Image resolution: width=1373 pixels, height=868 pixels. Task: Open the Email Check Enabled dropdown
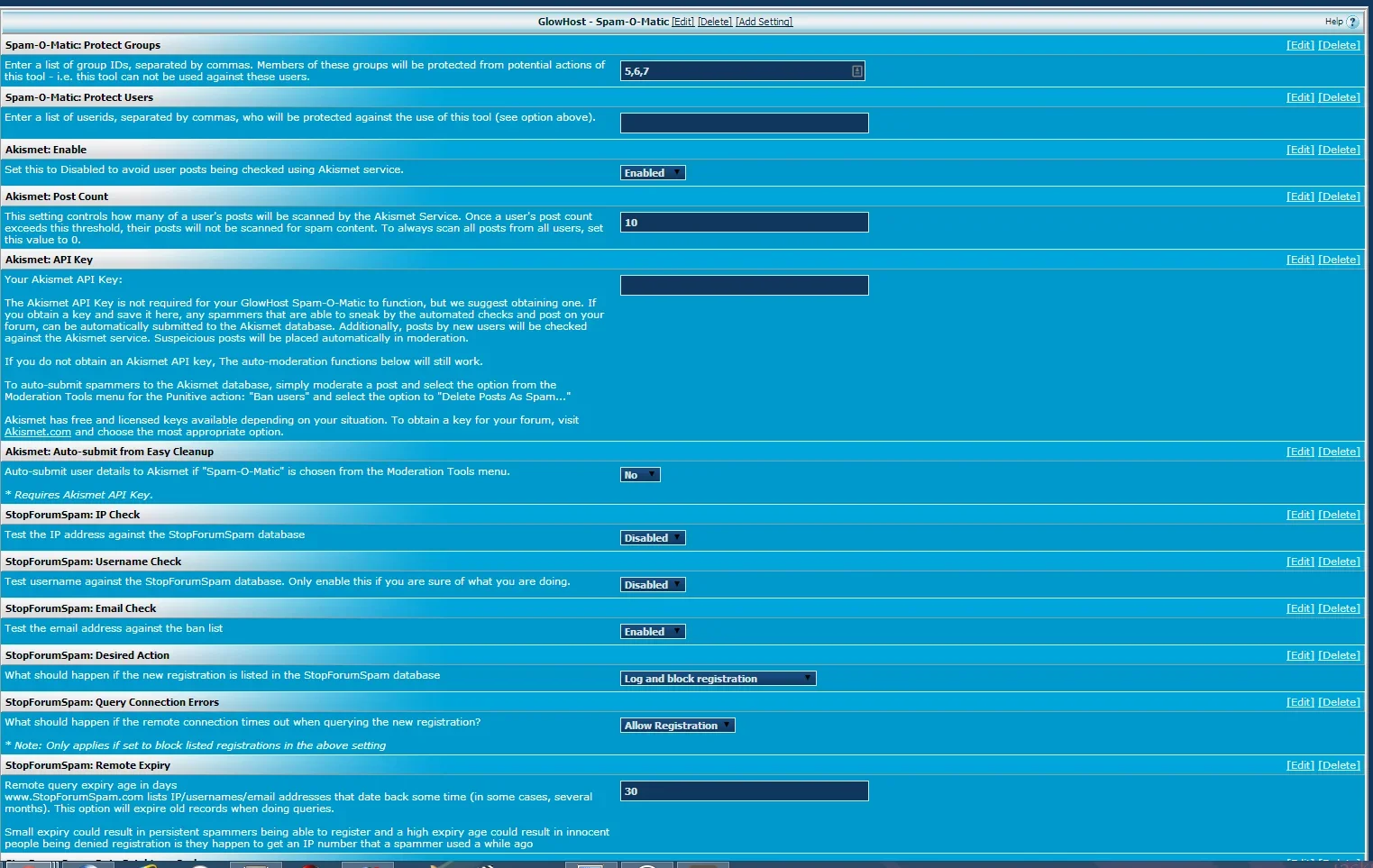tap(653, 632)
